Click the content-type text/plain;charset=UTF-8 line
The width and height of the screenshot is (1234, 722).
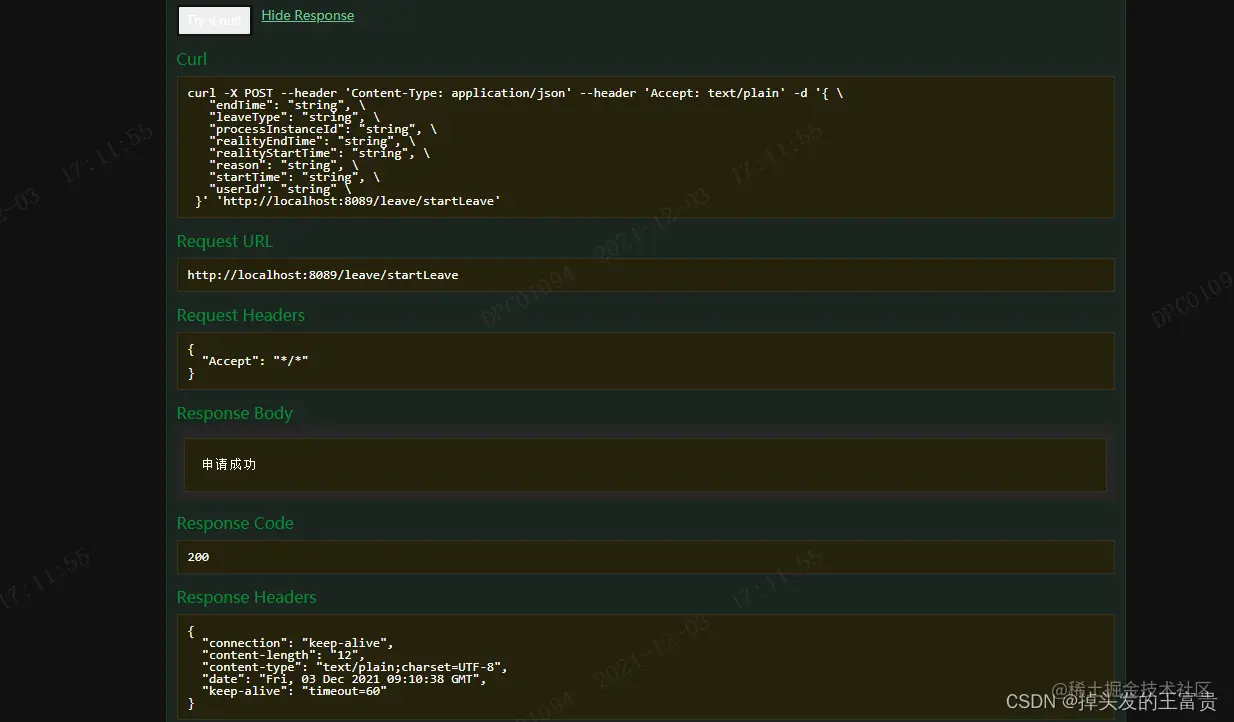click(x=354, y=667)
